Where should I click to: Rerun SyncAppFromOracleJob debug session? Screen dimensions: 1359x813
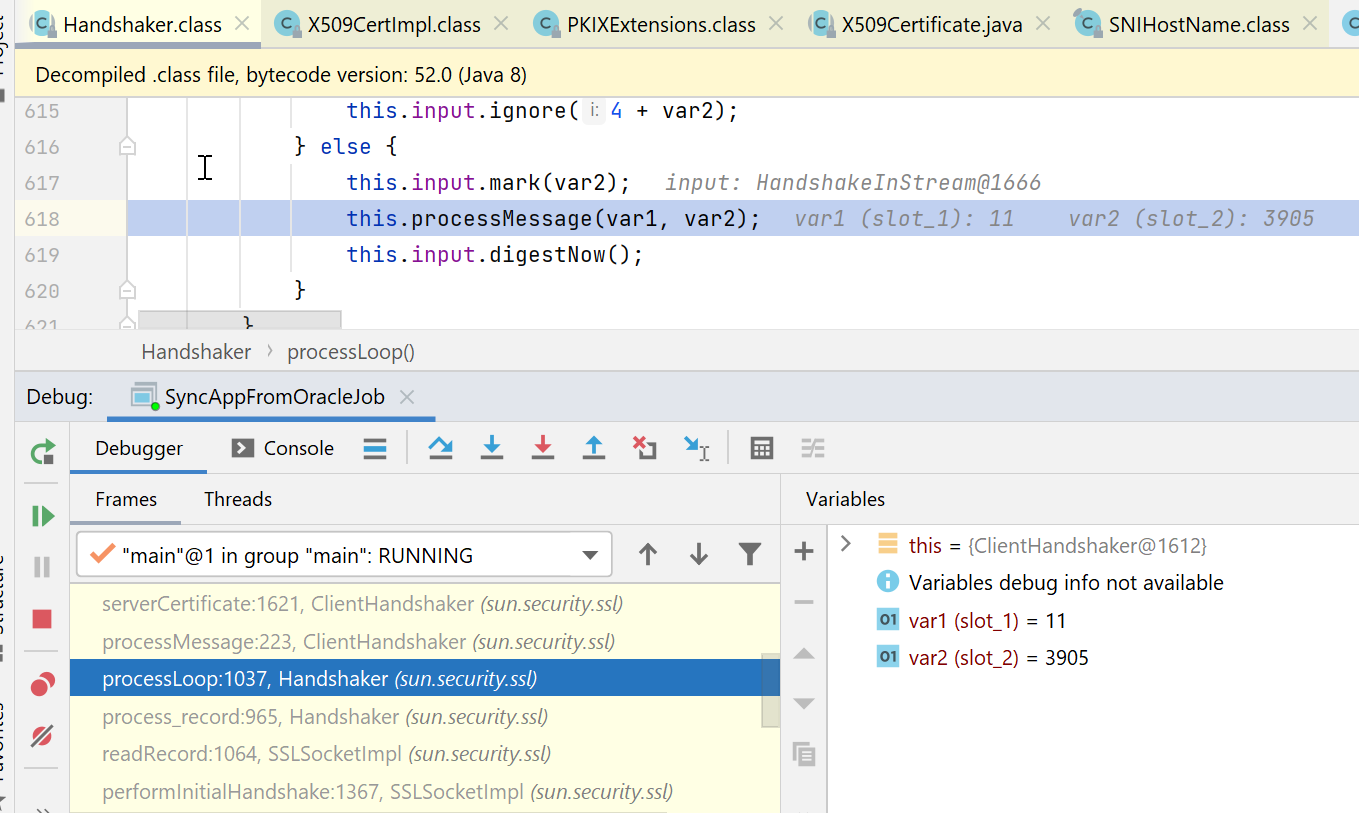coord(42,452)
